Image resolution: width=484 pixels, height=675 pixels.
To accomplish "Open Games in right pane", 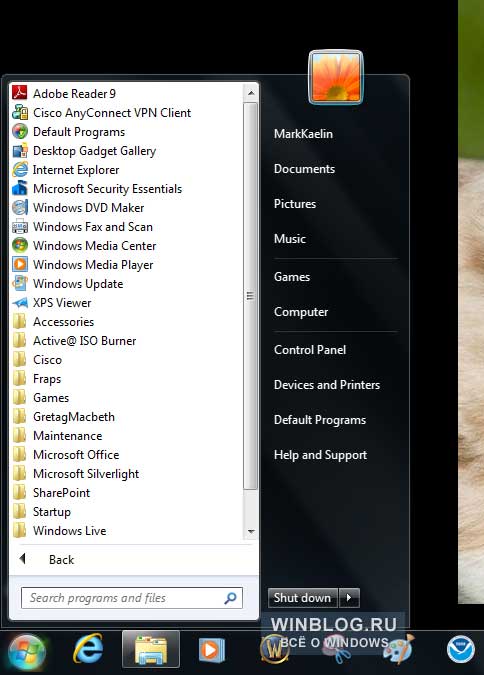I will pyautogui.click(x=292, y=277).
